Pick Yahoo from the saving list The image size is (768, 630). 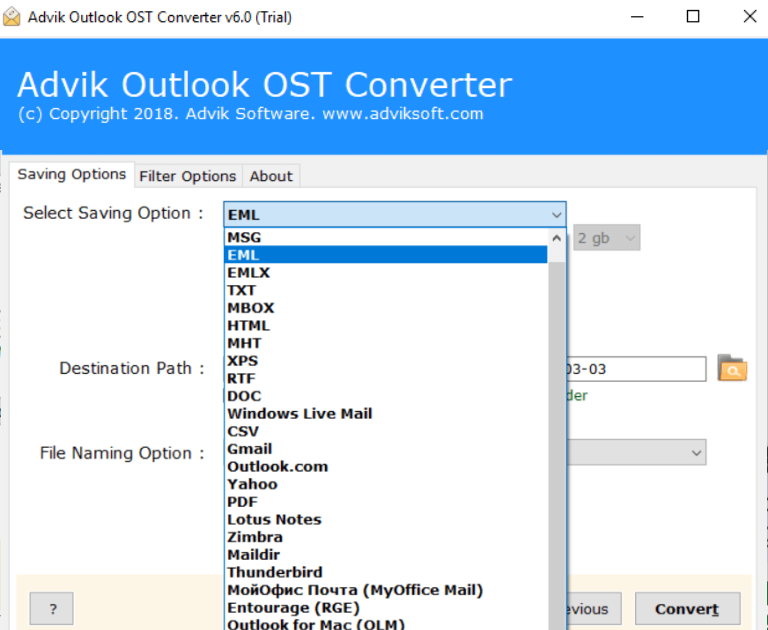[386, 485]
